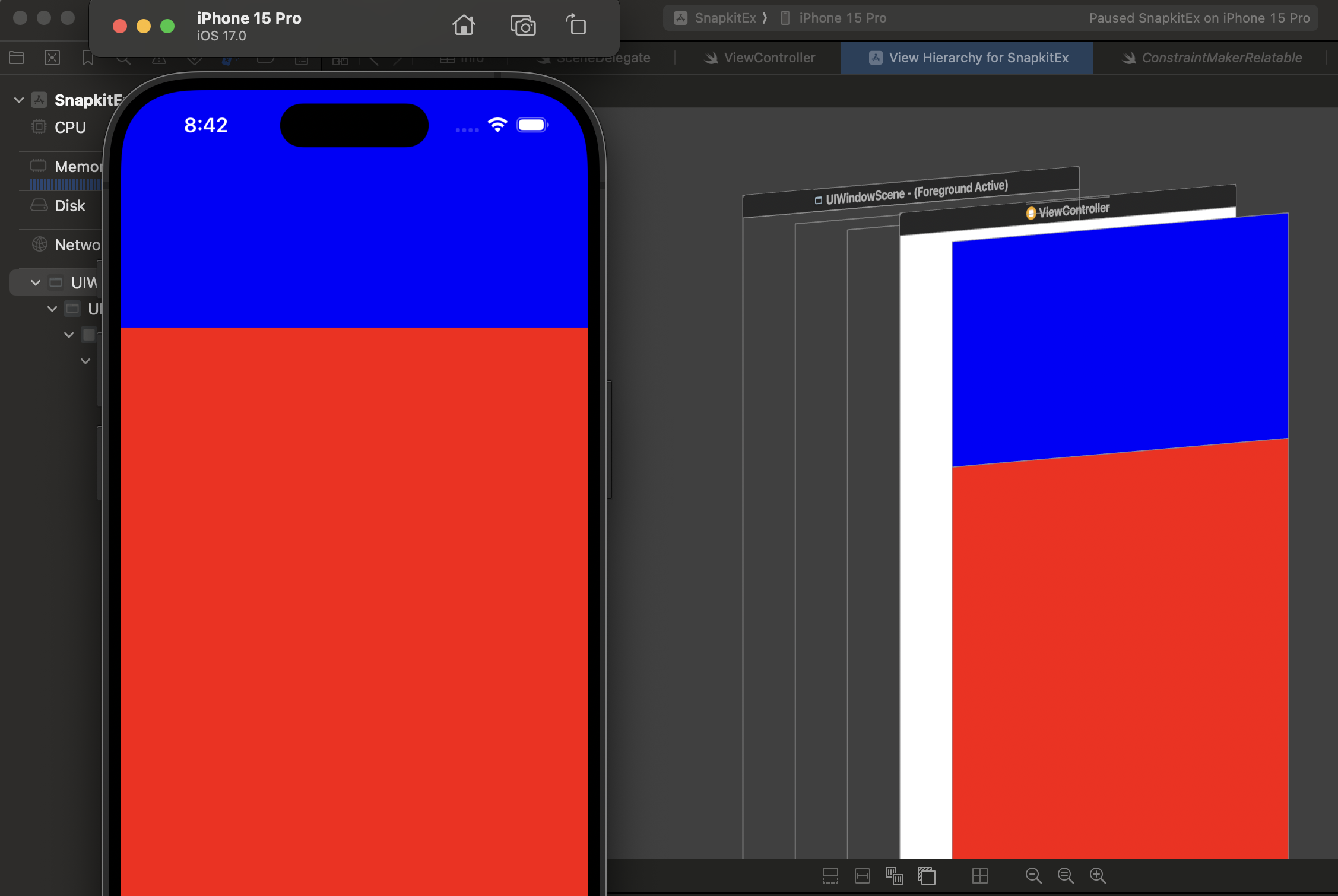Click the blue view in 3D hierarchy
Screen dimensions: 1338x896
(x=1120, y=338)
